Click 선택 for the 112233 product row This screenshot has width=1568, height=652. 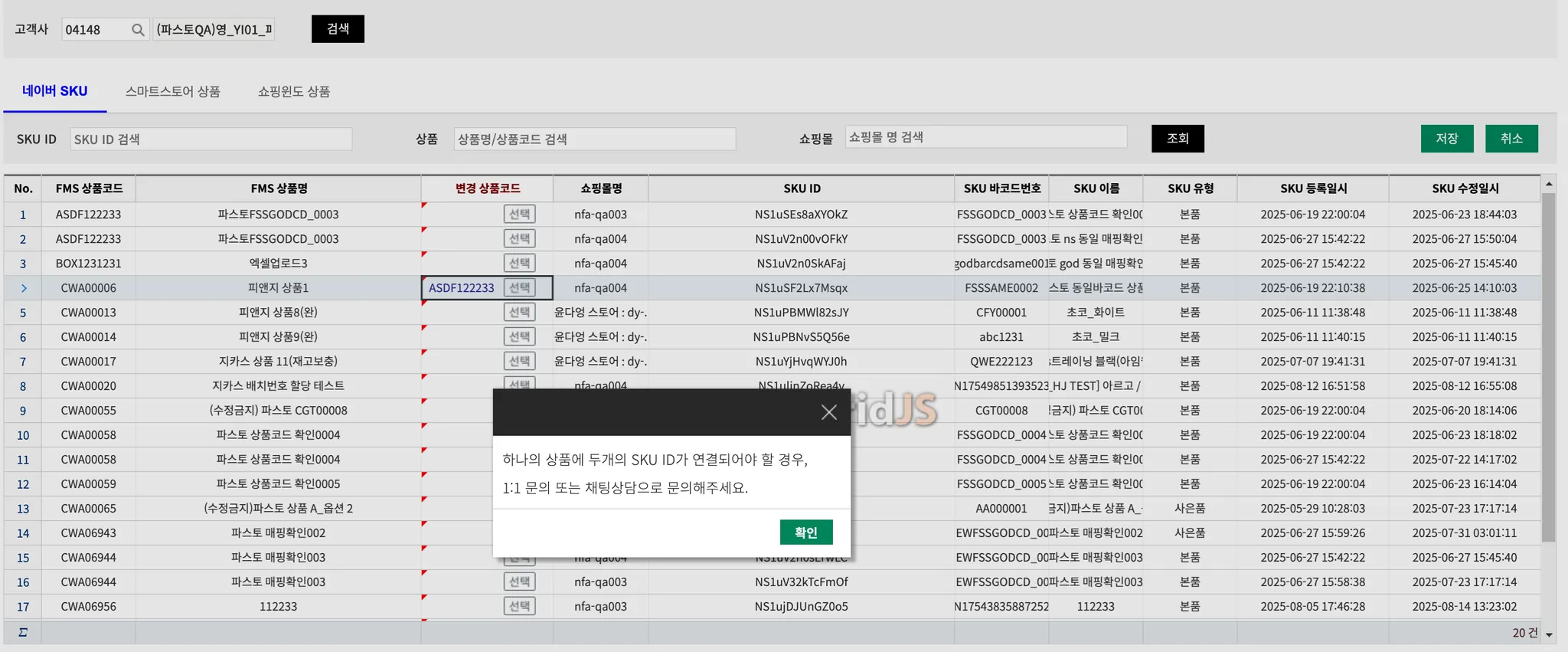519,607
